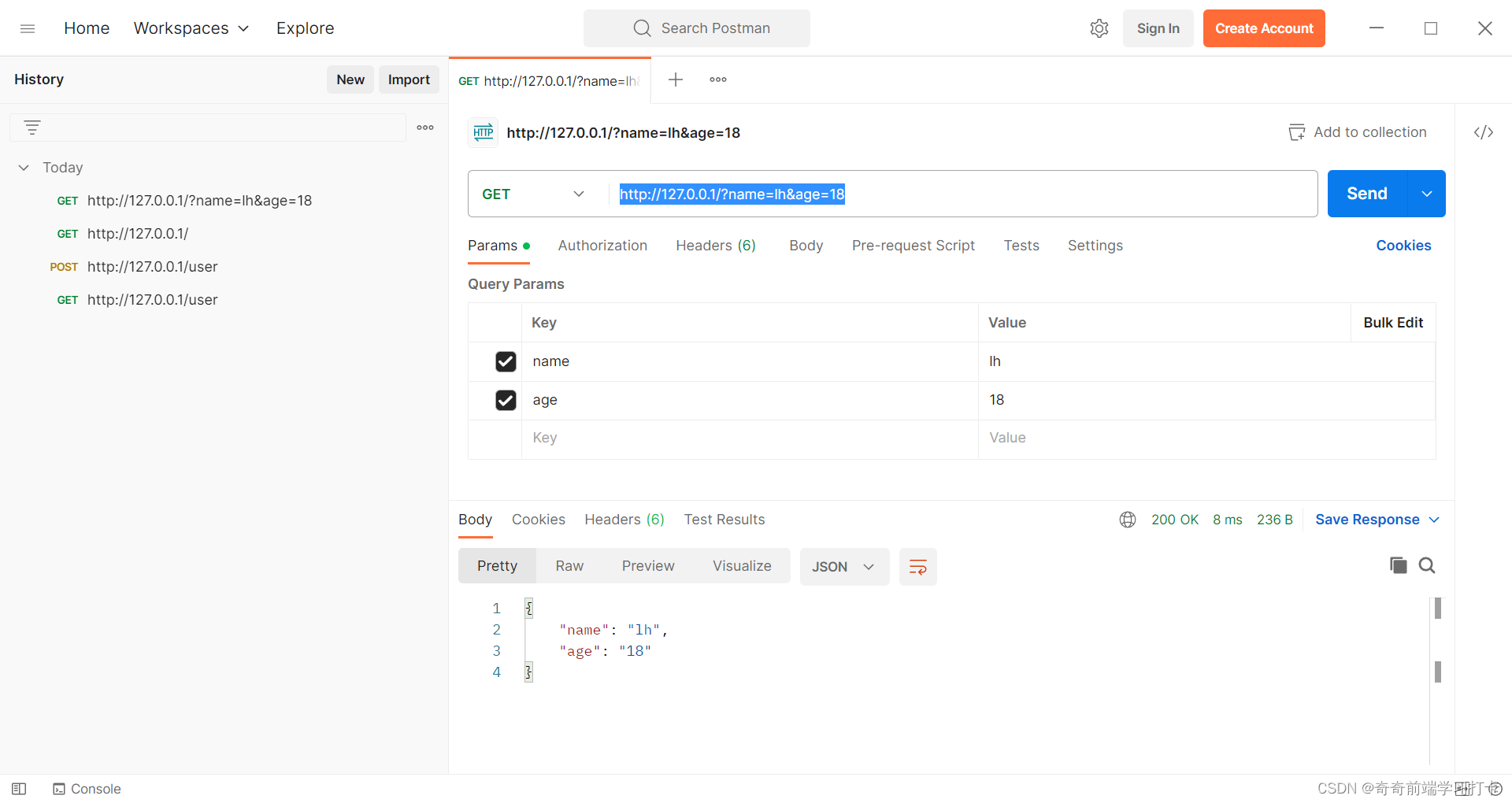Open history entry POST http://127.0.0.1/user

click(134, 267)
